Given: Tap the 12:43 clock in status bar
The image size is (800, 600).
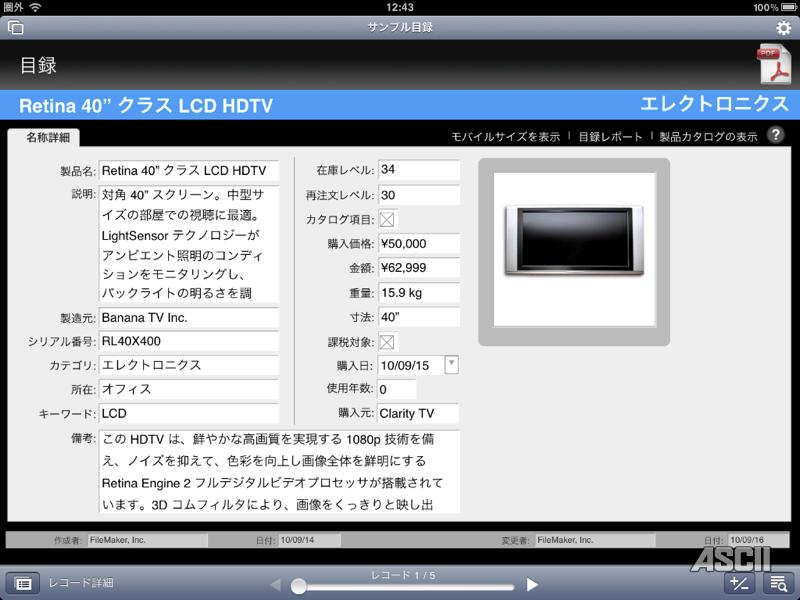Looking at the screenshot, I should point(400,7).
